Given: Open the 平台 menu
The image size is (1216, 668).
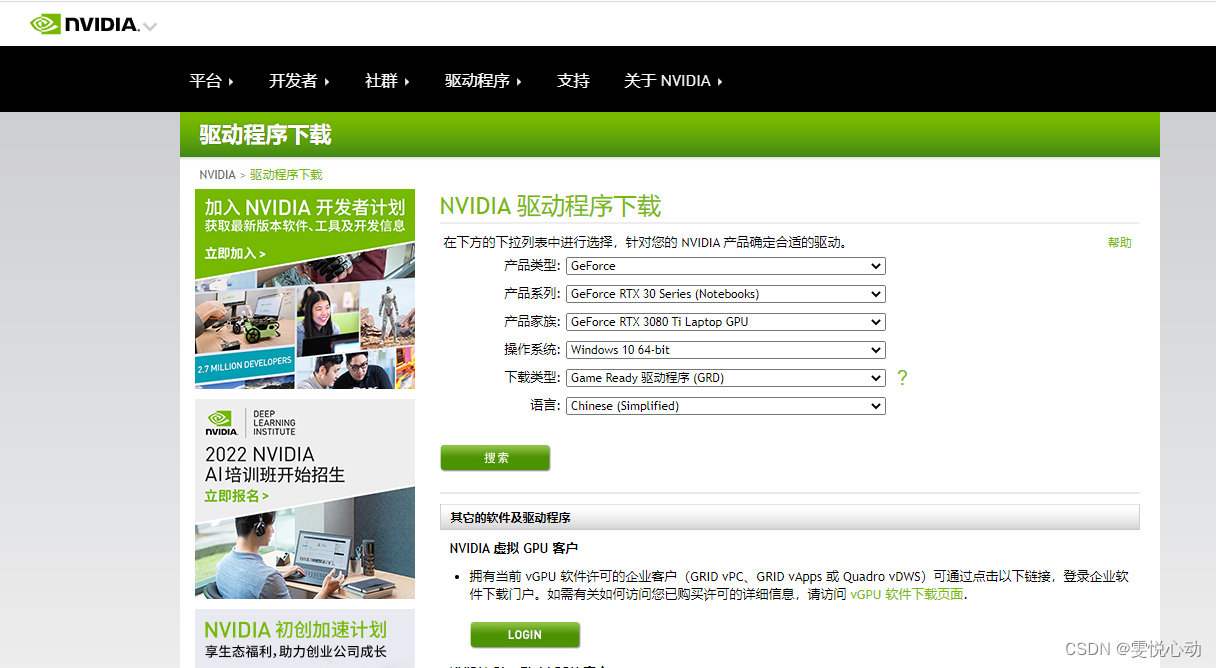Looking at the screenshot, I should [211, 81].
